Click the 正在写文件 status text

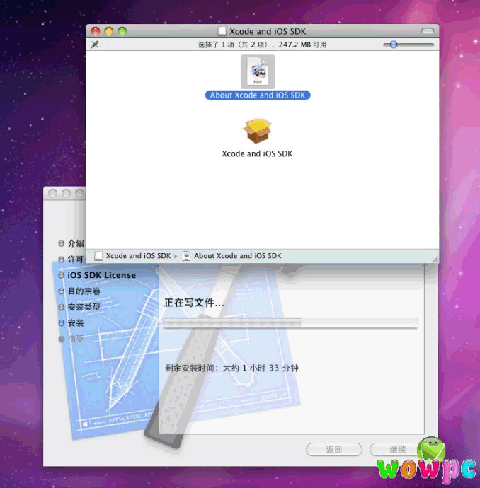coord(194,303)
